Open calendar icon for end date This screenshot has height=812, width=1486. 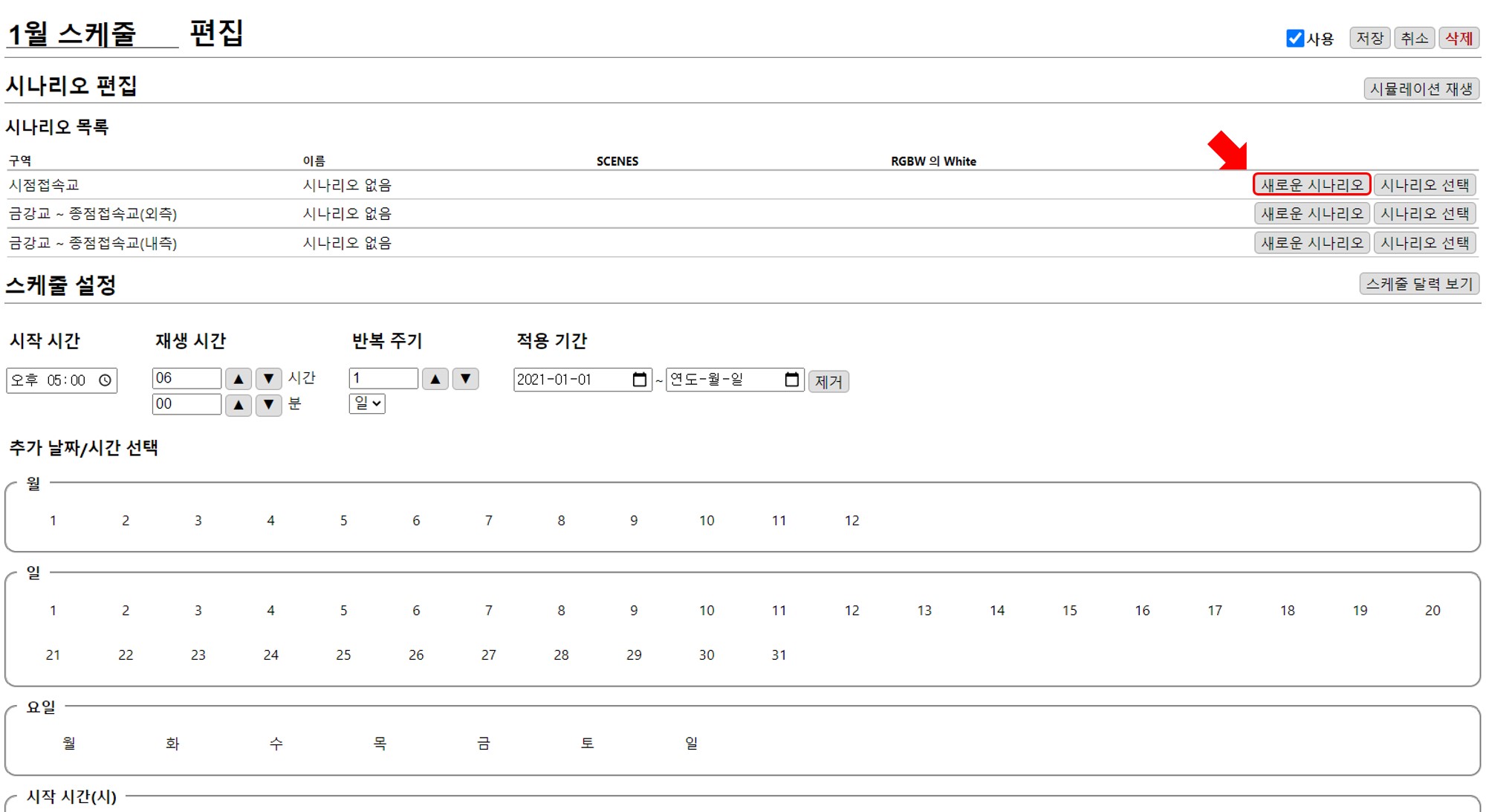pyautogui.click(x=792, y=380)
